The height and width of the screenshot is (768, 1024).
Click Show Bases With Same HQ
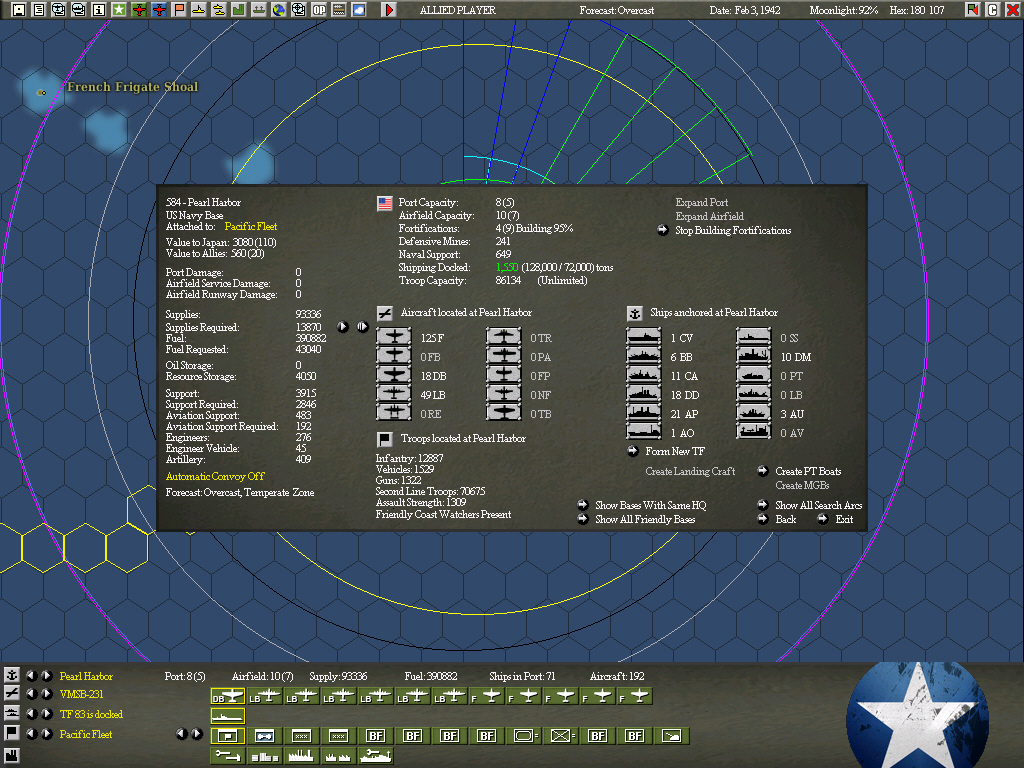pyautogui.click(x=650, y=505)
